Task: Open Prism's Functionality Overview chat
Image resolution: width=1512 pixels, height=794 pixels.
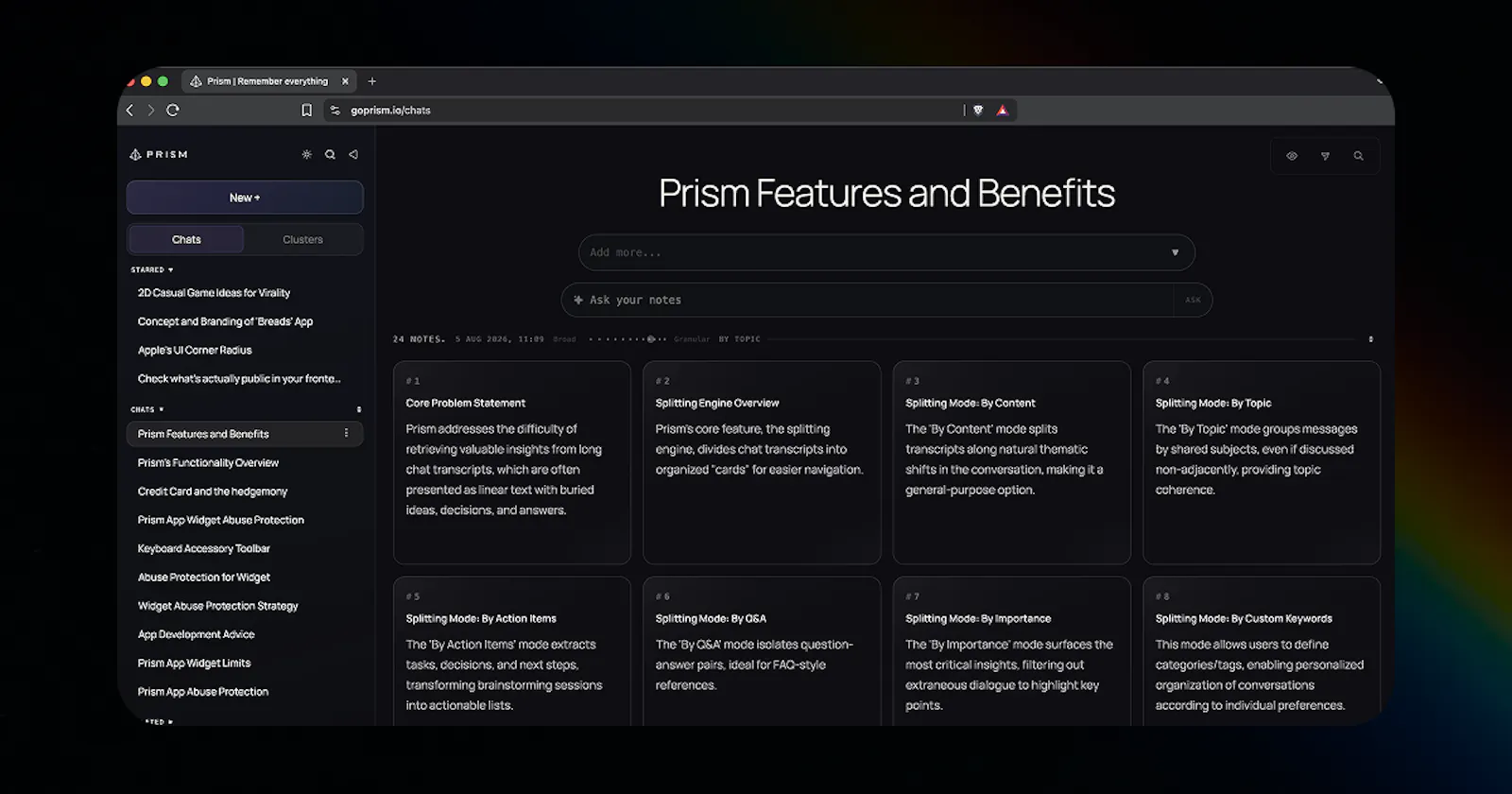Action: (208, 462)
